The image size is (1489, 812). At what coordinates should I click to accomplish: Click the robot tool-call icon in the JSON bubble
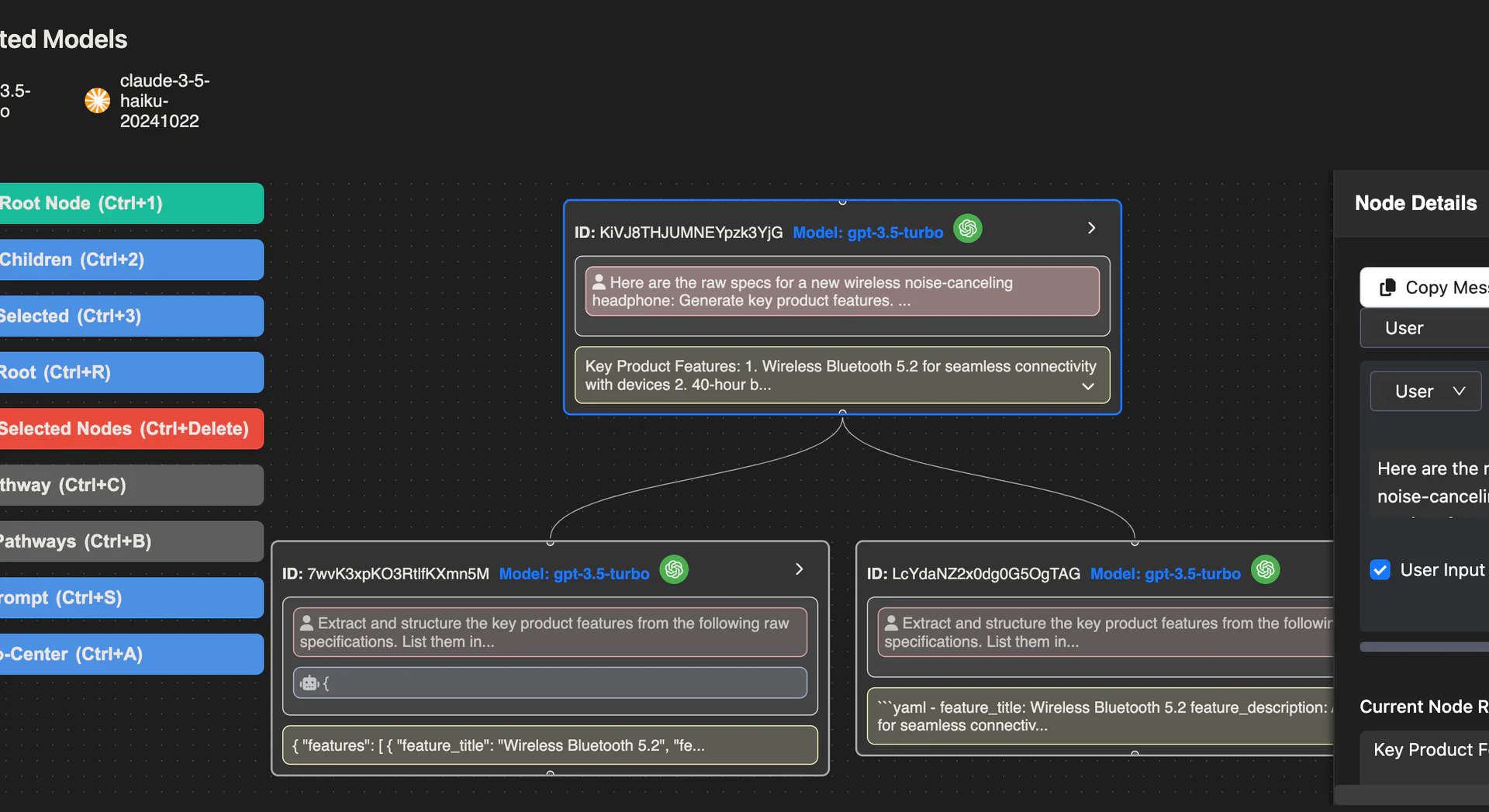click(308, 682)
